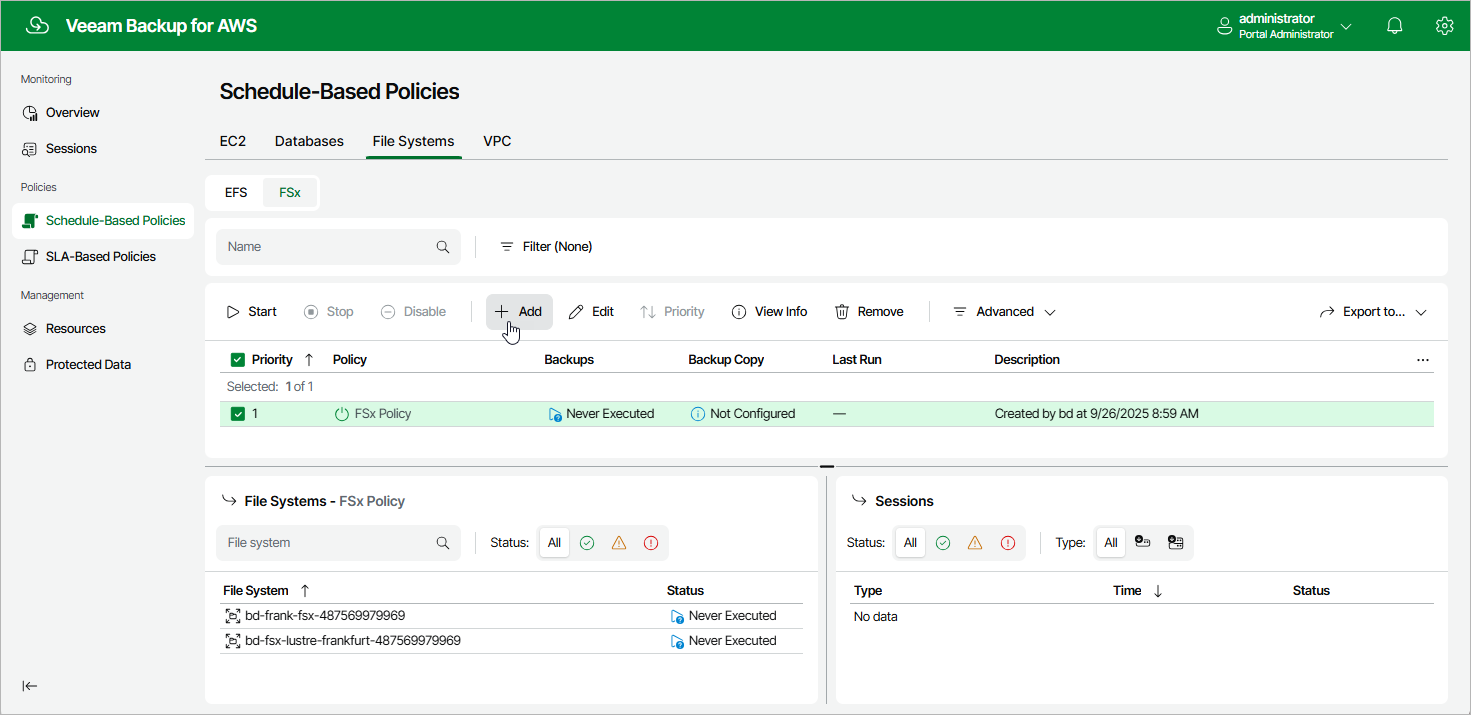Filter sessions by second type icon
Viewport: 1471px width, 715px height.
pos(1176,542)
